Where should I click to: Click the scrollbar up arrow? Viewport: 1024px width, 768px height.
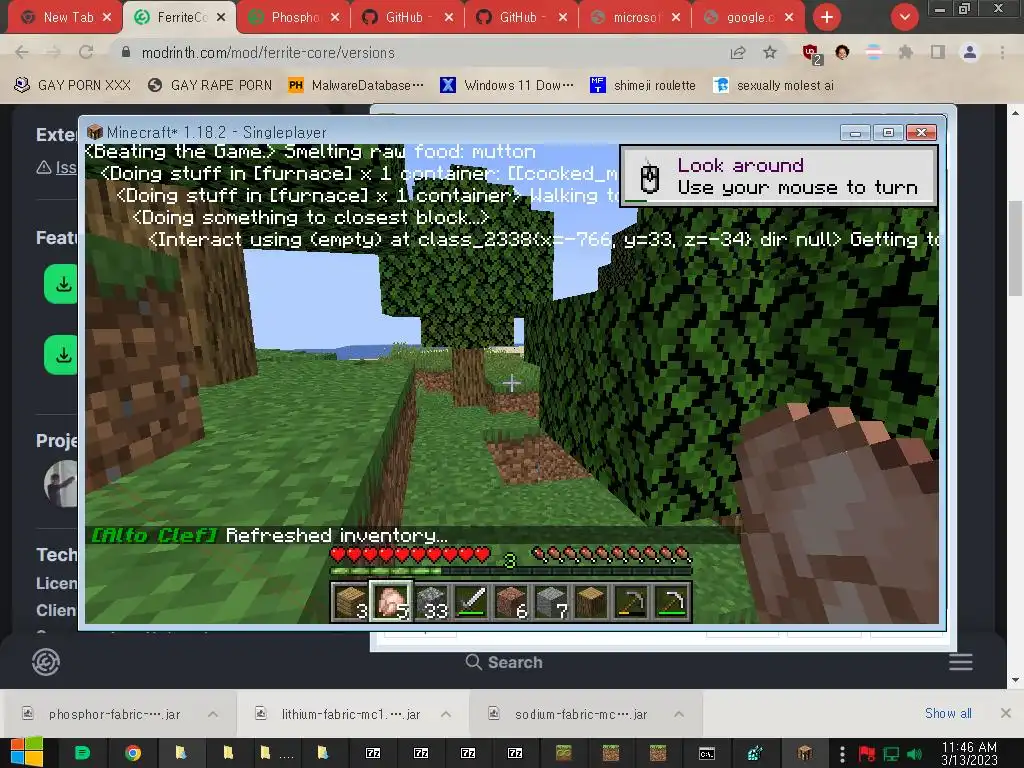point(1015,113)
